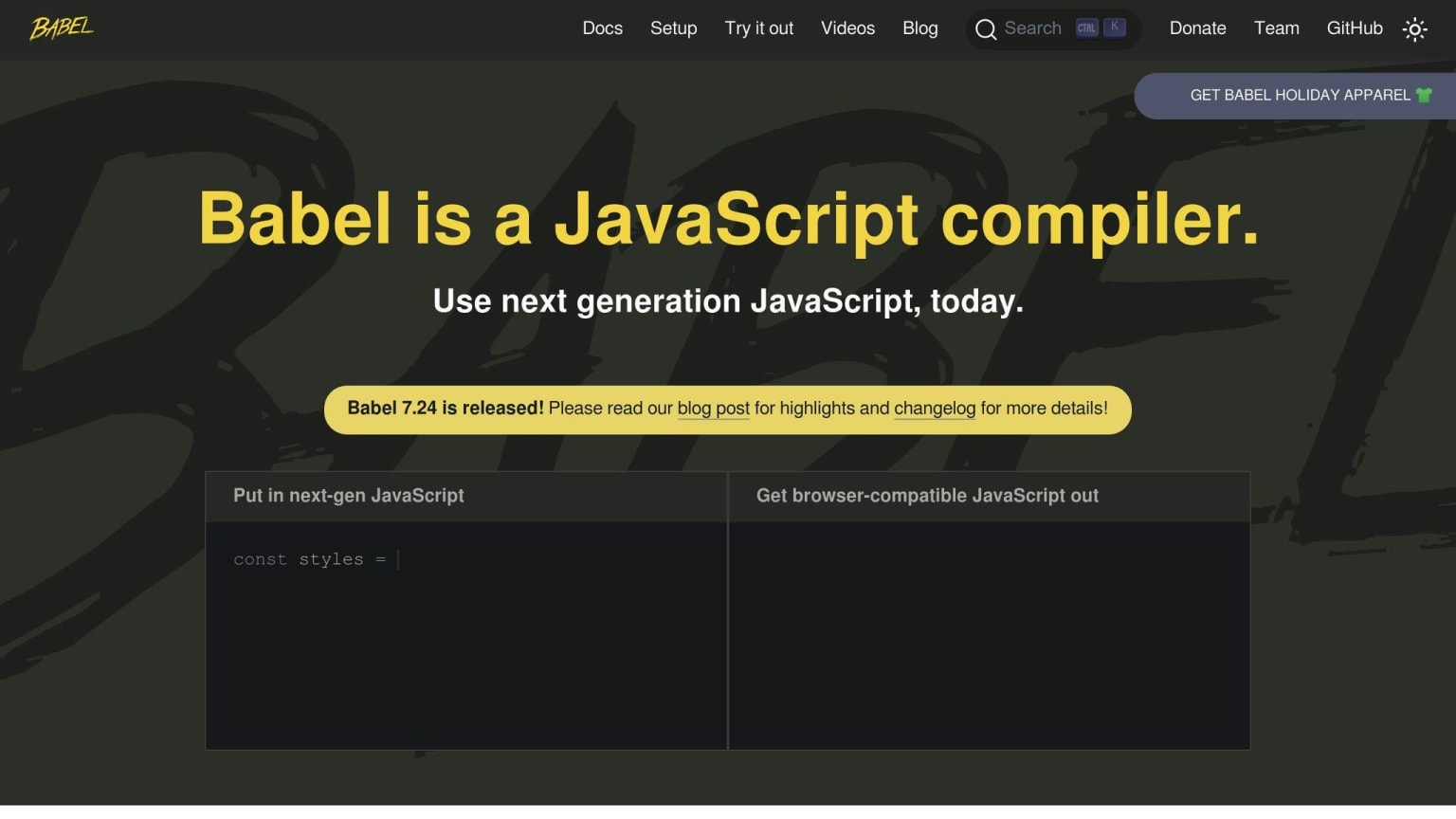Open the changelog link in announcement

pyautogui.click(x=935, y=409)
